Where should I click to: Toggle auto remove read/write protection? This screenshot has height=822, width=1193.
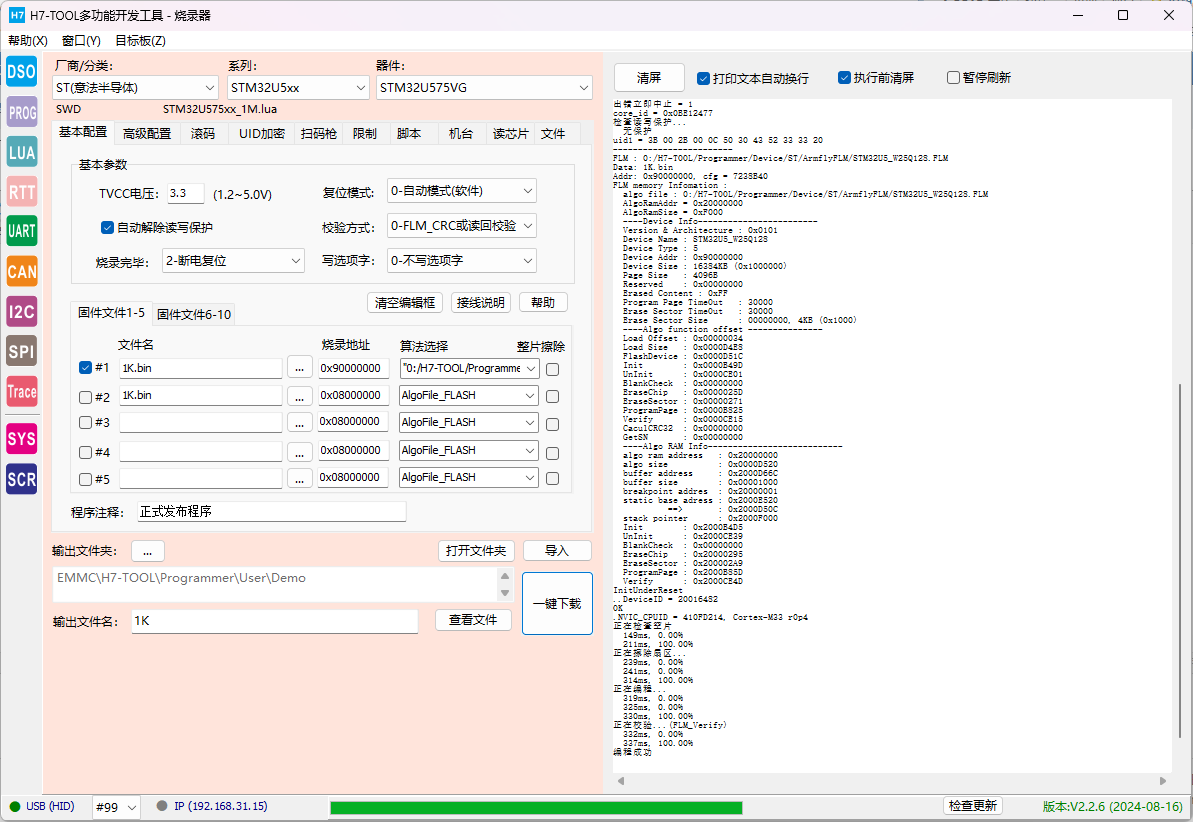point(107,228)
